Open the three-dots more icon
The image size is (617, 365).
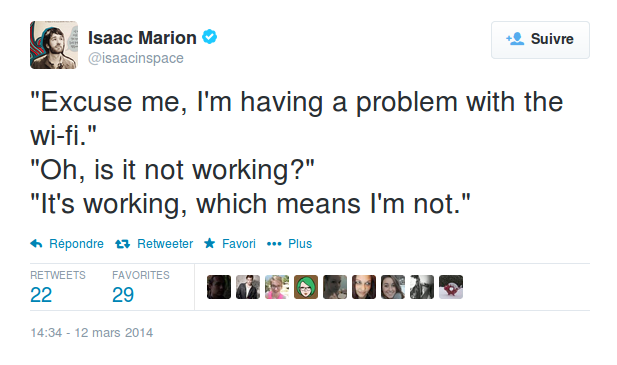tap(274, 244)
